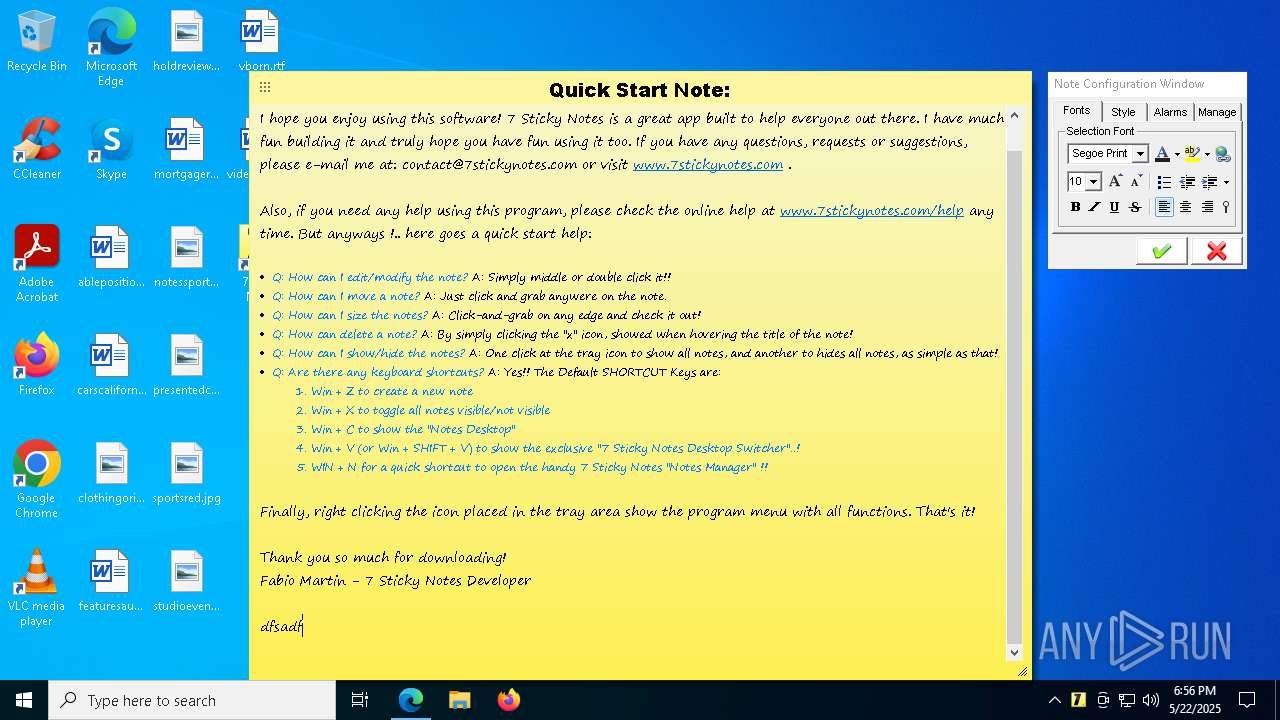Confirm changes with green checkmark button
The image size is (1280, 720).
pyautogui.click(x=1162, y=251)
